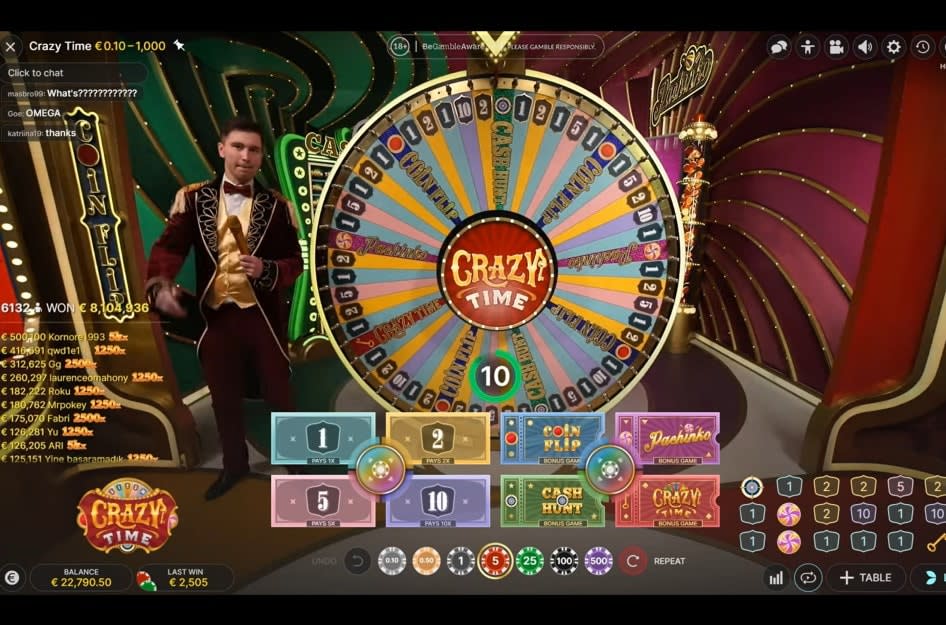Toggle the autoplay loop arrows icon
Screen dimensions: 946x625
tap(808, 578)
